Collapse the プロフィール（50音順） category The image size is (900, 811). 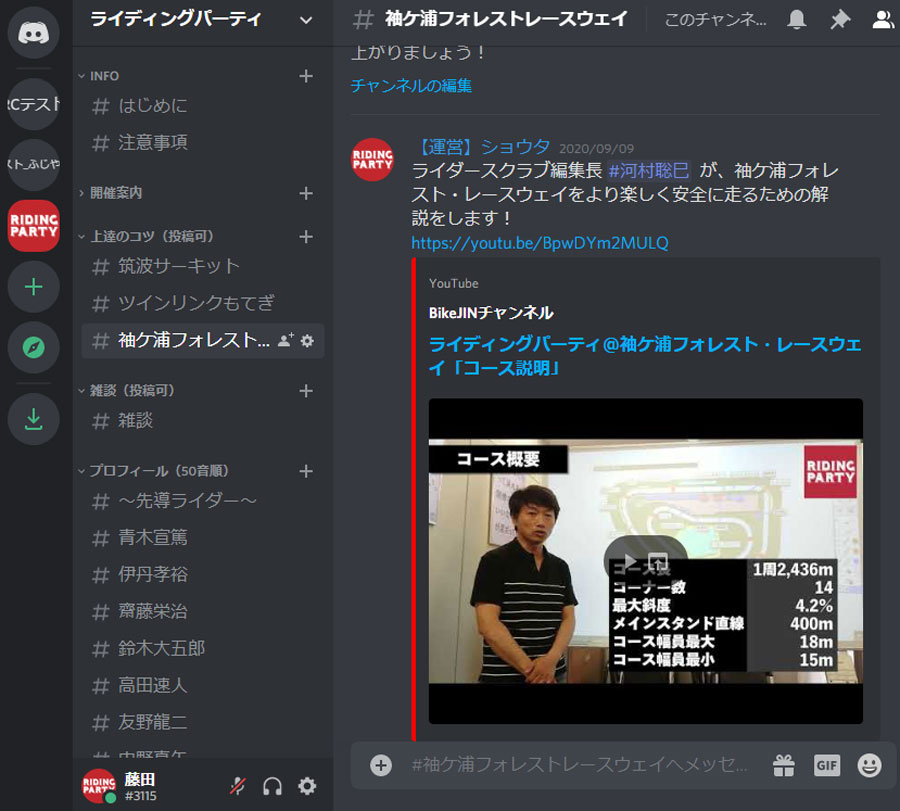pos(153,471)
